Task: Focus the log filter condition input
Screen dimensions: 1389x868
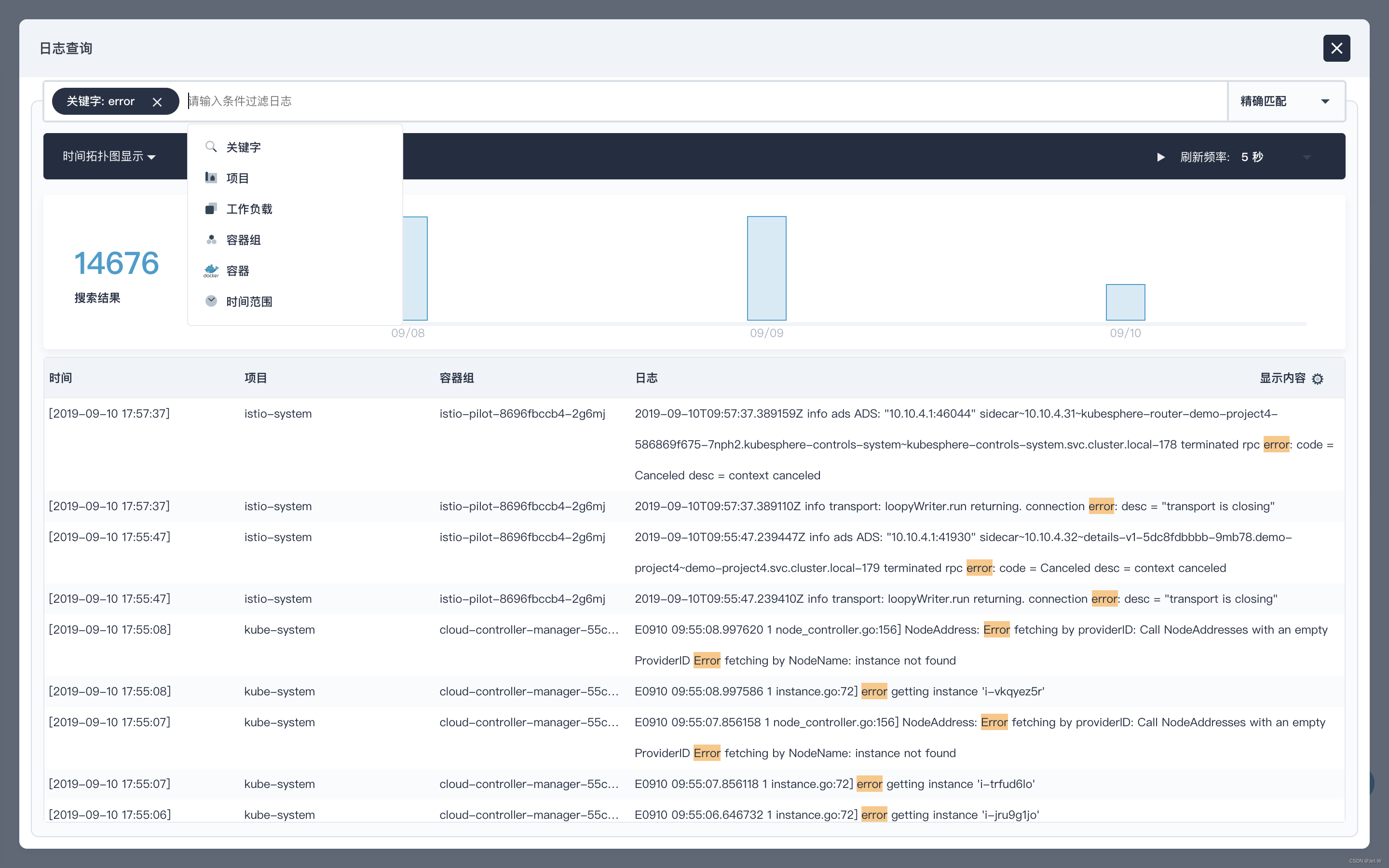Action: tap(689, 102)
